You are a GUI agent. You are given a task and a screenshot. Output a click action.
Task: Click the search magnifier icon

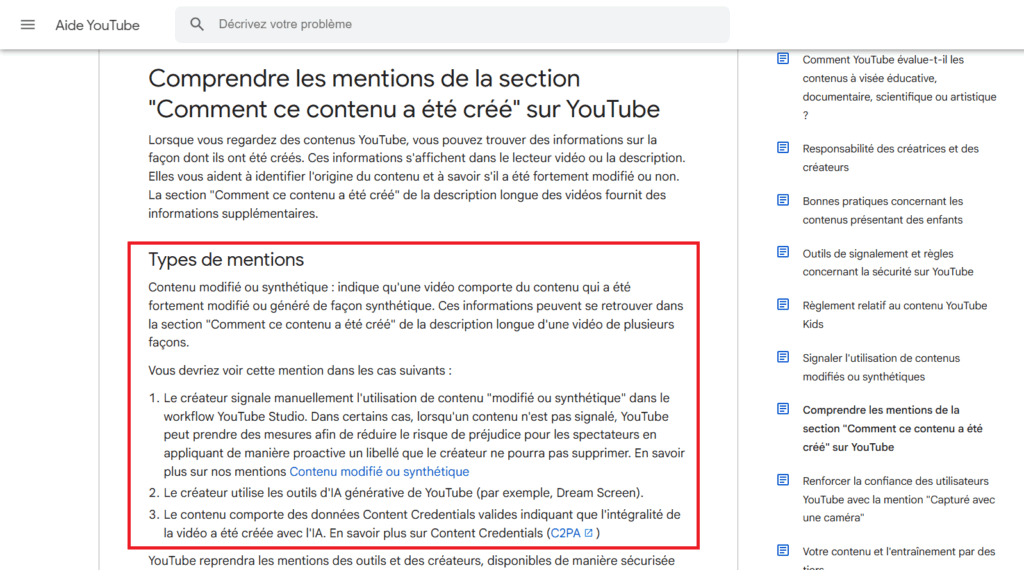[197, 24]
